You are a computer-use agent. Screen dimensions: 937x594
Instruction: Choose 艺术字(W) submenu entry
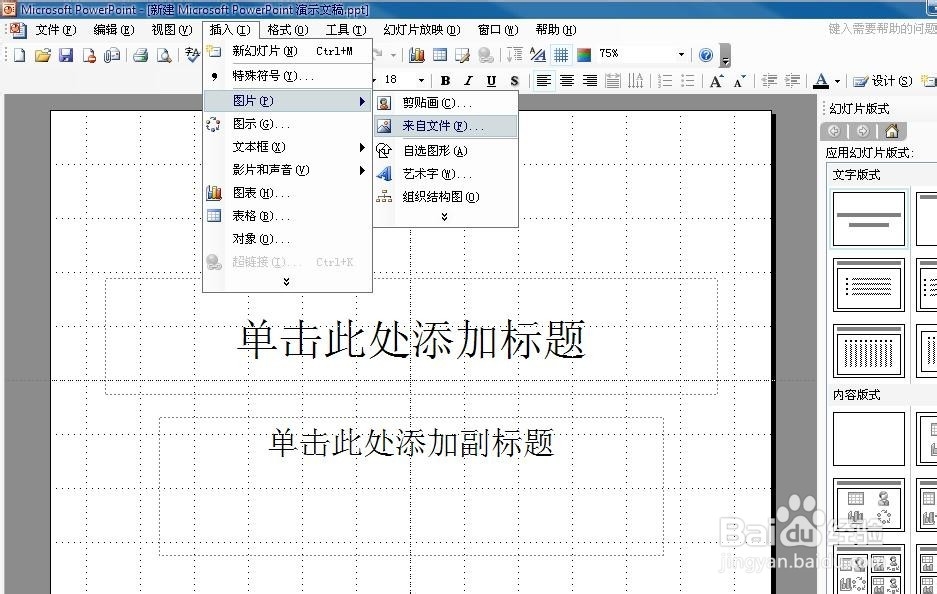pyautogui.click(x=446, y=174)
